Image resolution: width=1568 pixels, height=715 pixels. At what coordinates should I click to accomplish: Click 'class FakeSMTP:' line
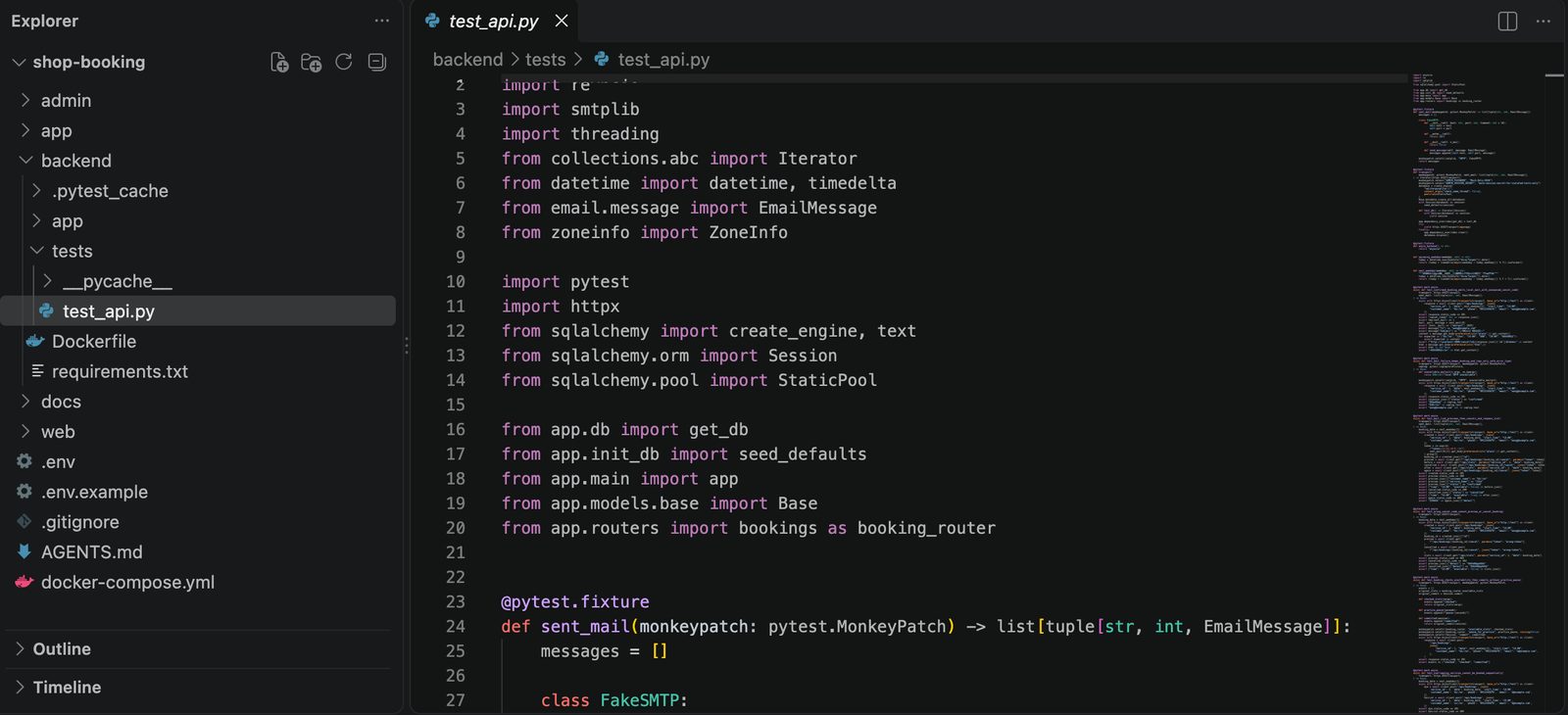(614, 700)
